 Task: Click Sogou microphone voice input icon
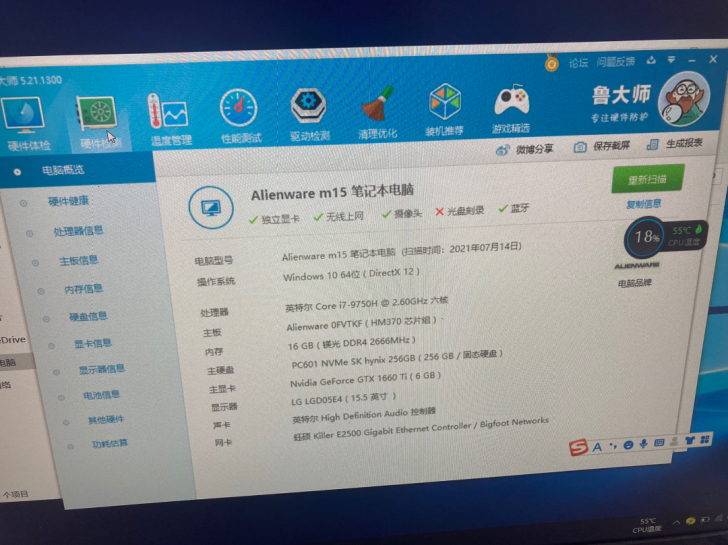(644, 444)
